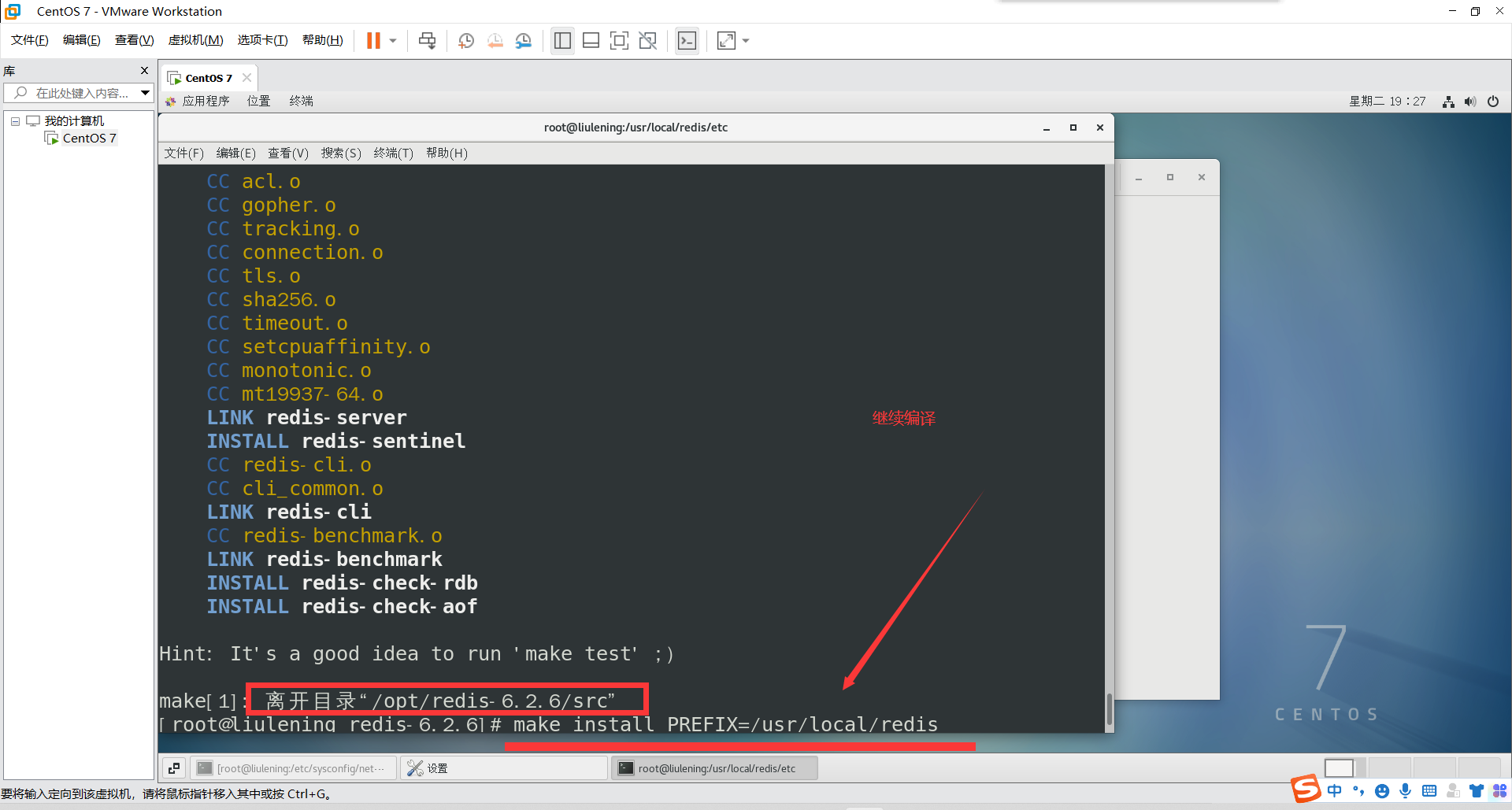Toggle Chinese/English input mode 中
1512x810 pixels.
(x=1334, y=790)
